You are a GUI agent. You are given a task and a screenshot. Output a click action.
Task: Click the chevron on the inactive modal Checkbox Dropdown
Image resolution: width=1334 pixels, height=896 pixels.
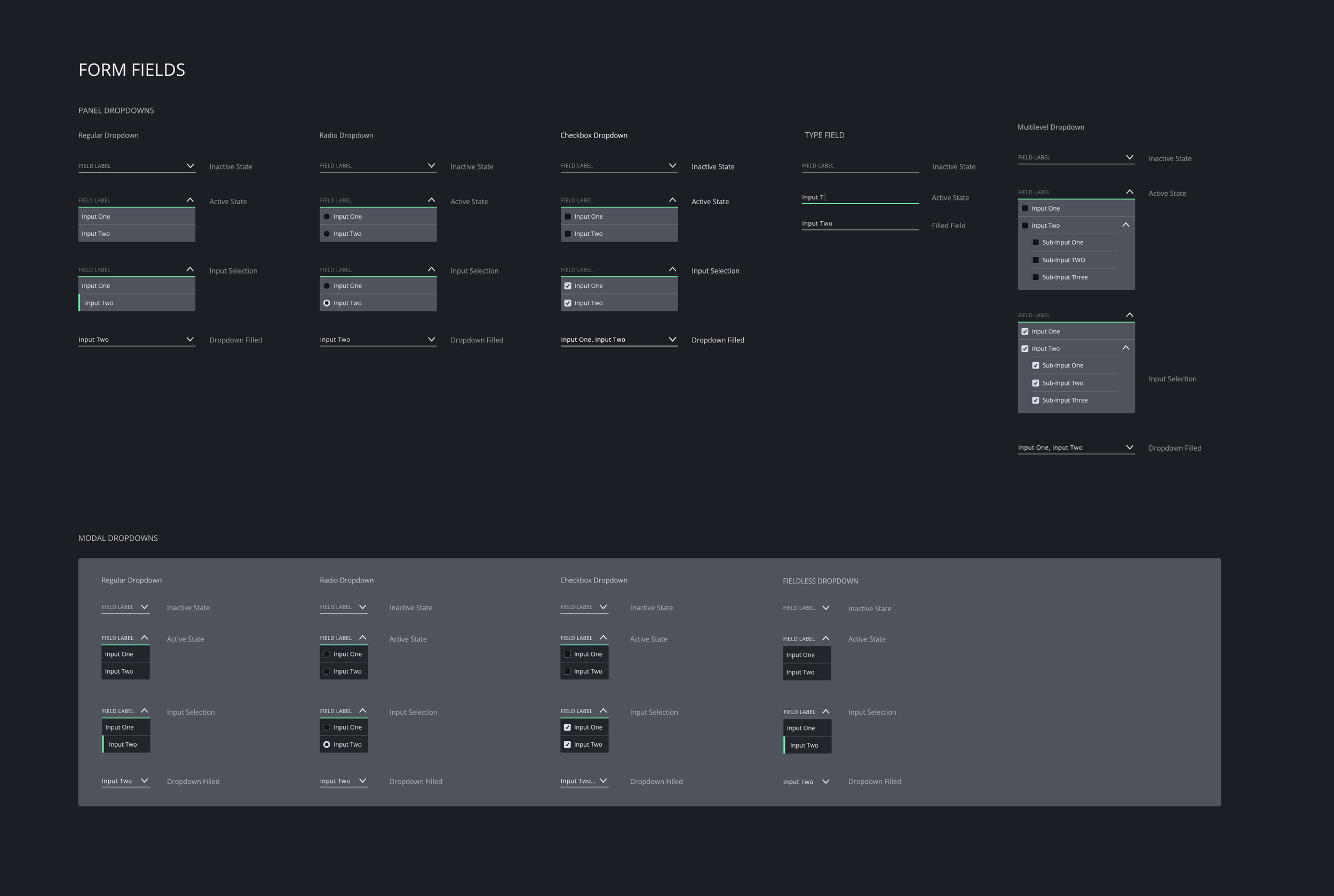[x=603, y=607]
